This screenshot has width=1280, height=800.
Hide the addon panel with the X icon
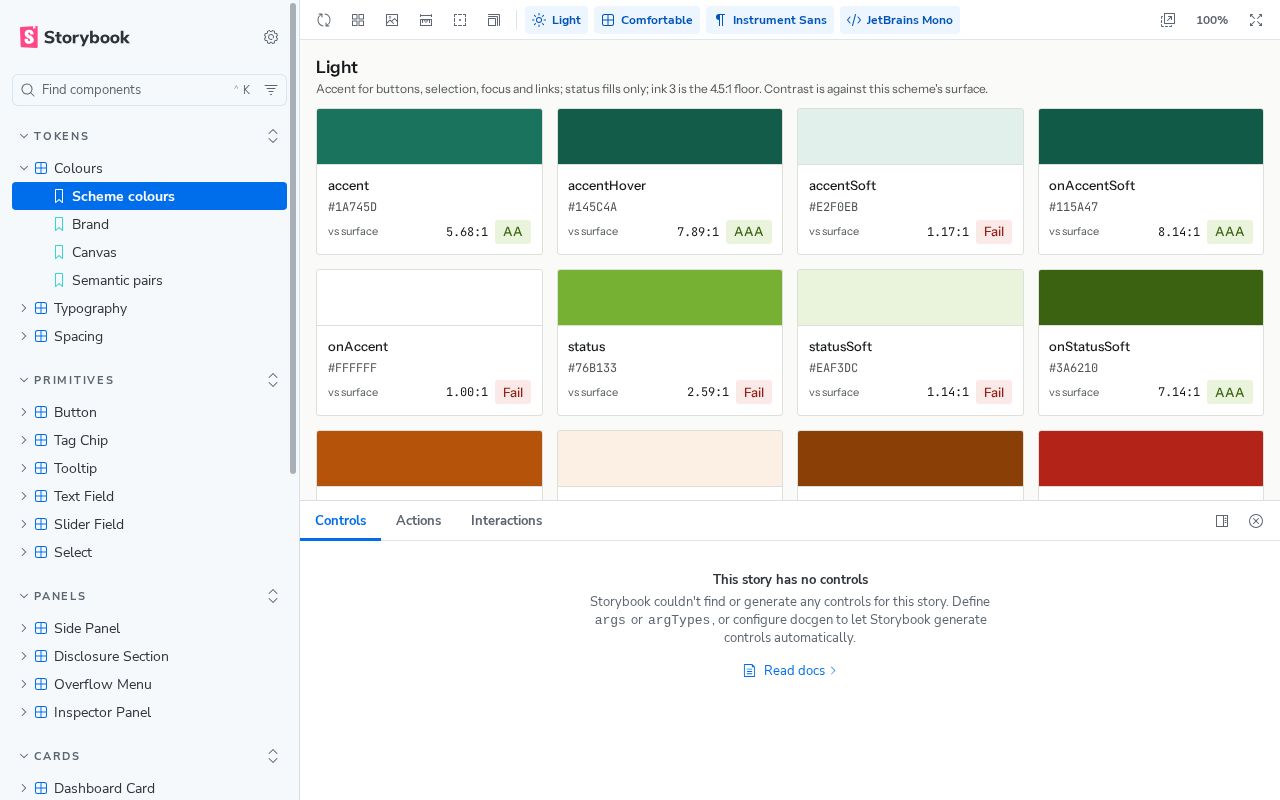[x=1256, y=521]
